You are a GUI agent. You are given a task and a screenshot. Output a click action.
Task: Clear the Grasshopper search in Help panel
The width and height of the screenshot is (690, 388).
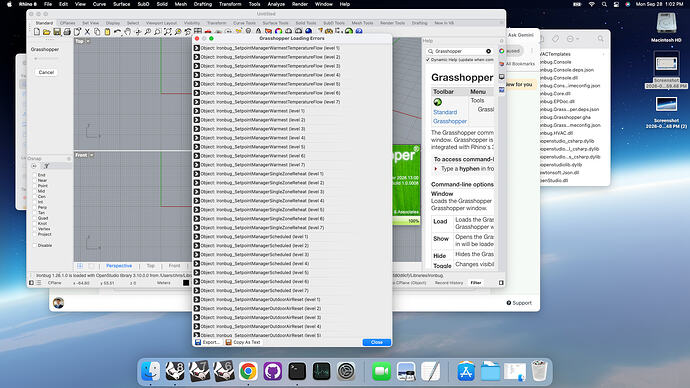coord(488,51)
